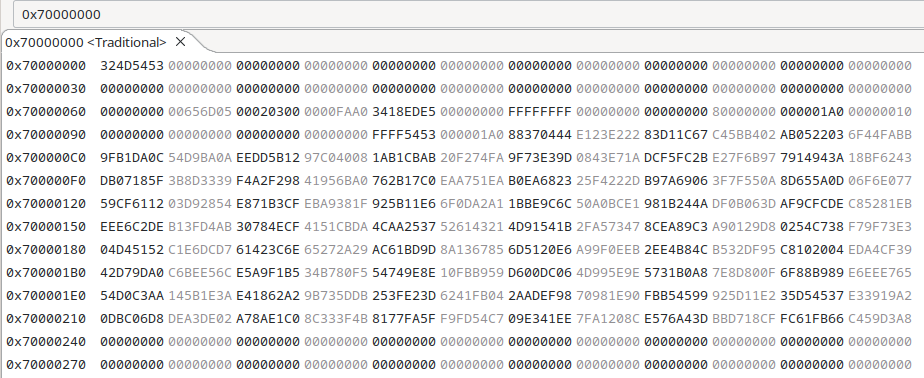Select the DB07185F value
Viewport: 924px width, 378px height.
(132, 180)
